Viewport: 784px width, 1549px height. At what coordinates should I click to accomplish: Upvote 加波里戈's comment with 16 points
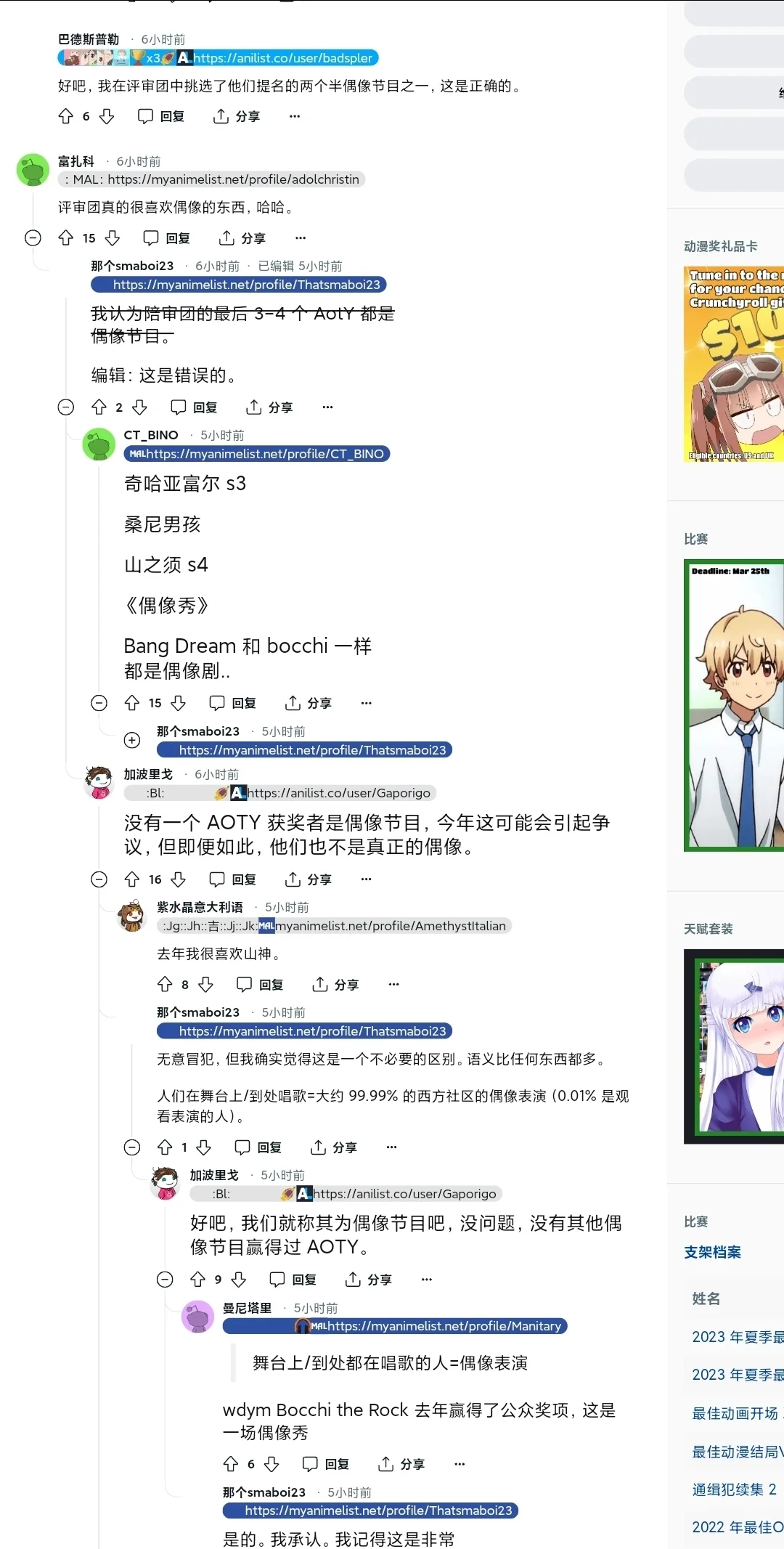pyautogui.click(x=132, y=879)
